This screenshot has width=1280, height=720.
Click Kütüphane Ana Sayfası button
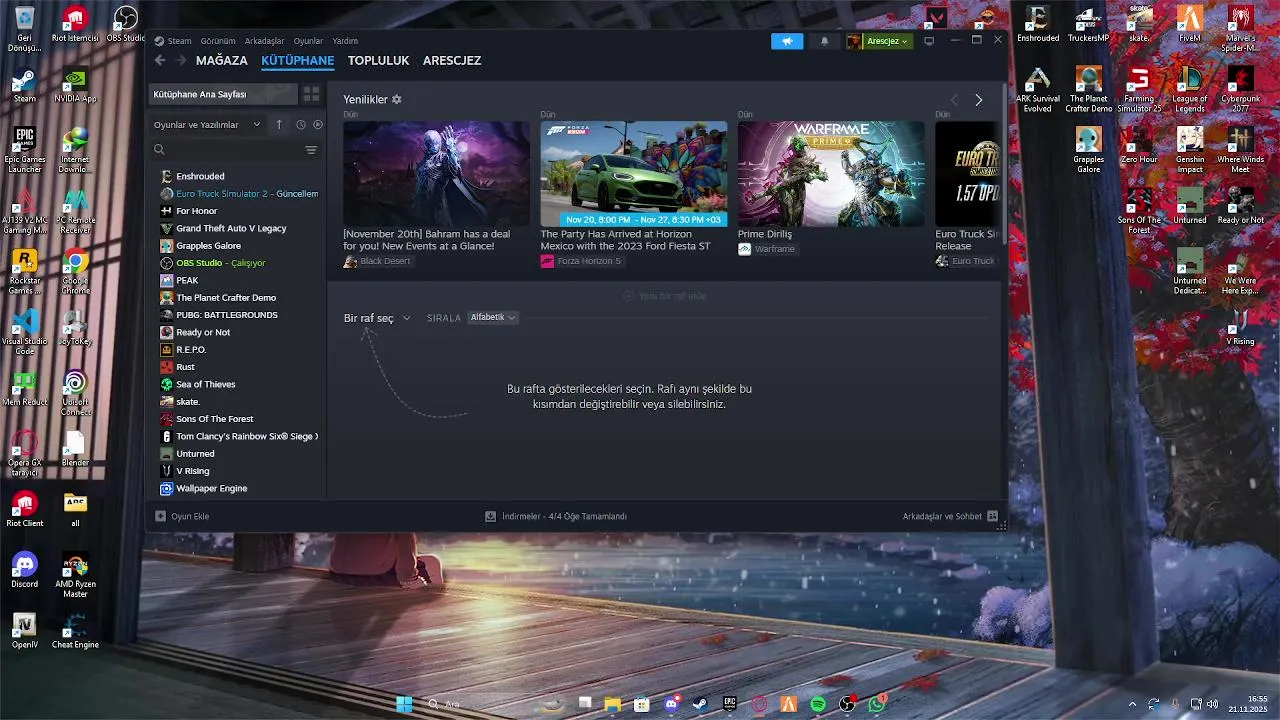point(223,94)
